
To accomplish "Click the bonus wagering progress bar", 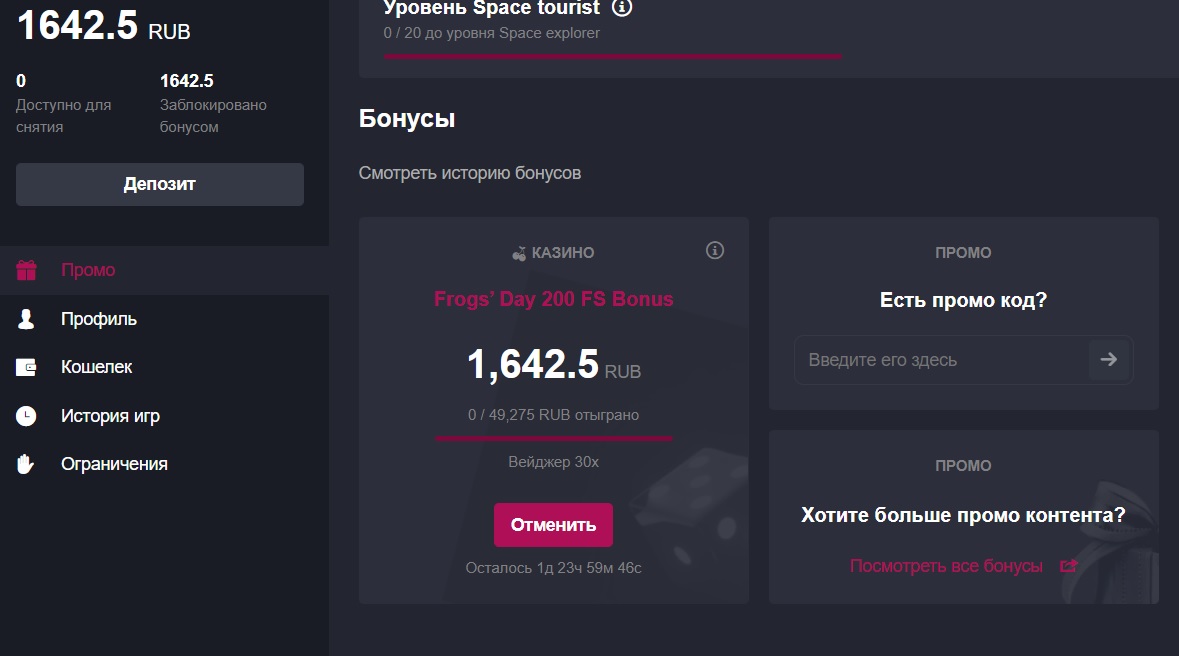I will [x=553, y=438].
